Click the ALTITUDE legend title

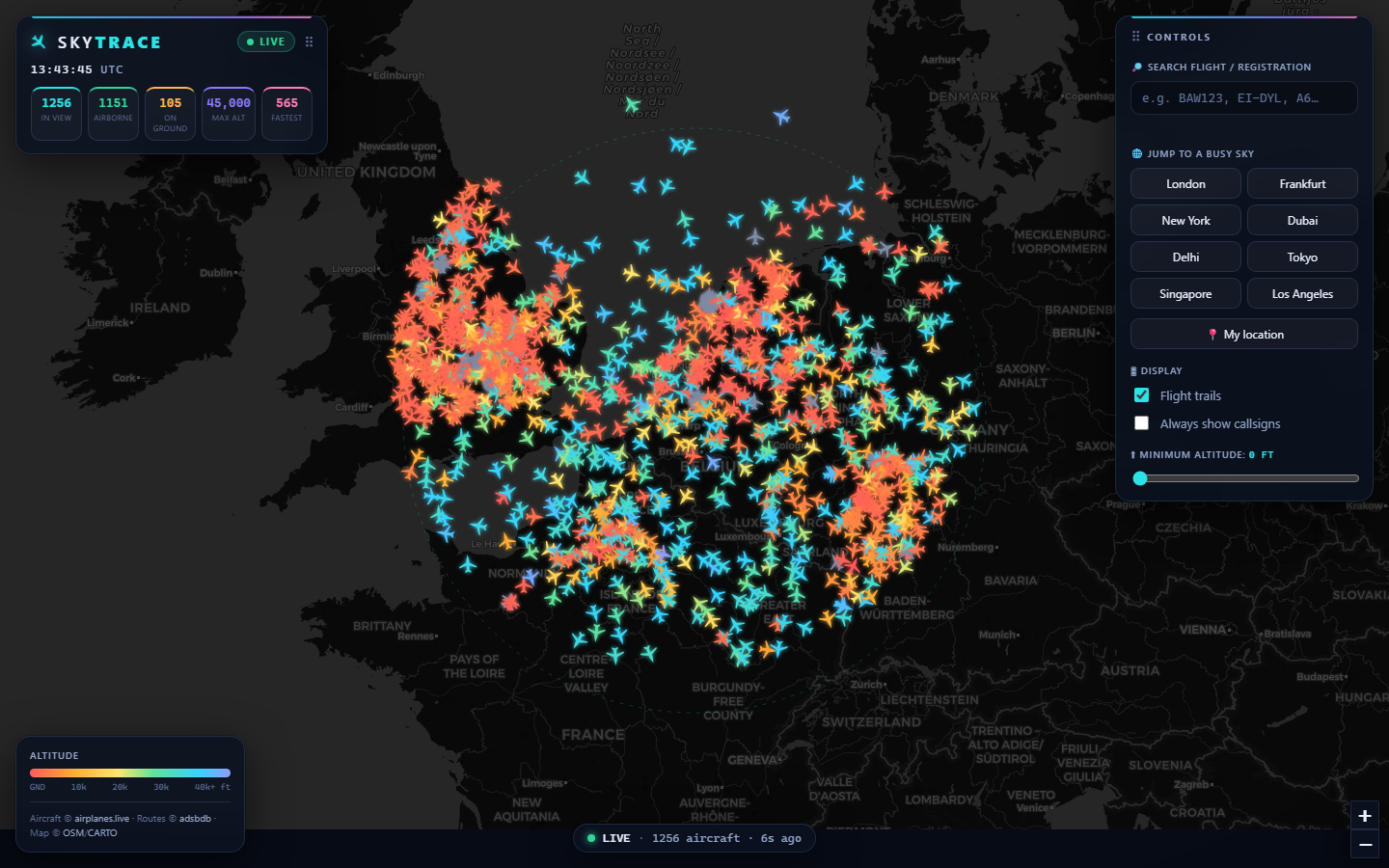pyautogui.click(x=54, y=755)
